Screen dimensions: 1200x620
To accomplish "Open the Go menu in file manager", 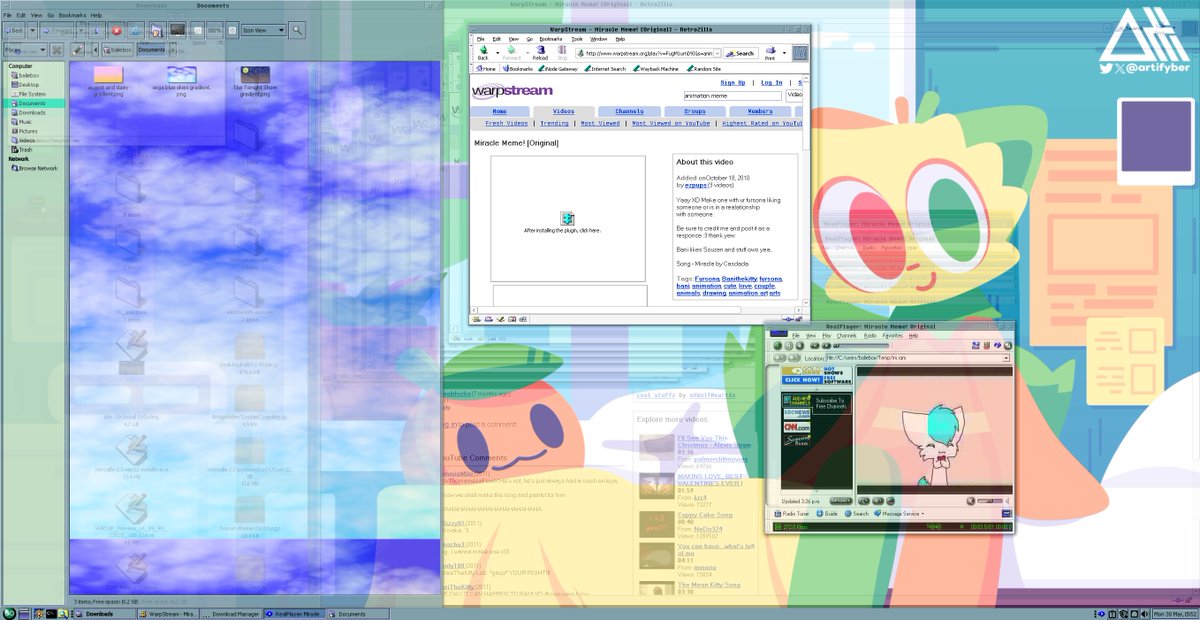I will tap(51, 15).
